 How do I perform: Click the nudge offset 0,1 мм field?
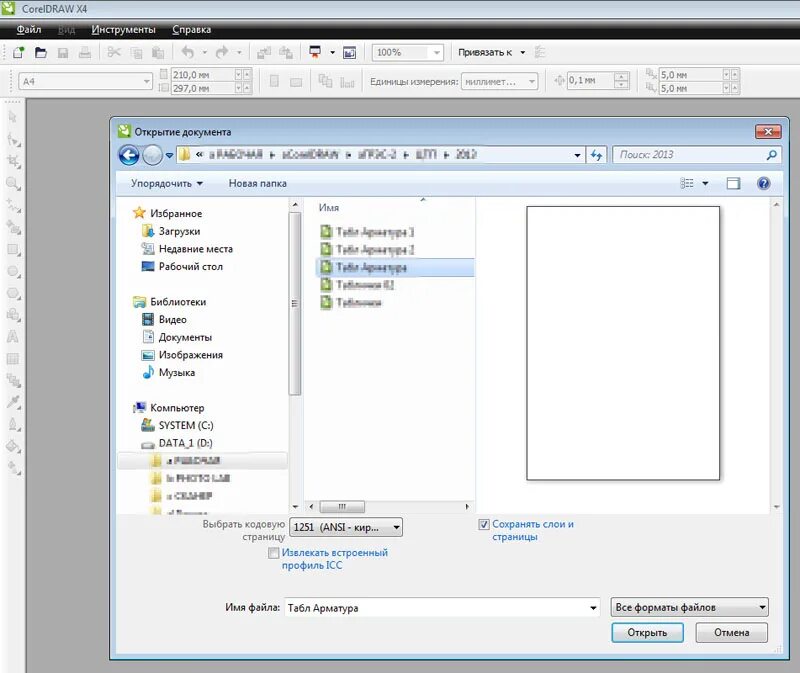[591, 81]
